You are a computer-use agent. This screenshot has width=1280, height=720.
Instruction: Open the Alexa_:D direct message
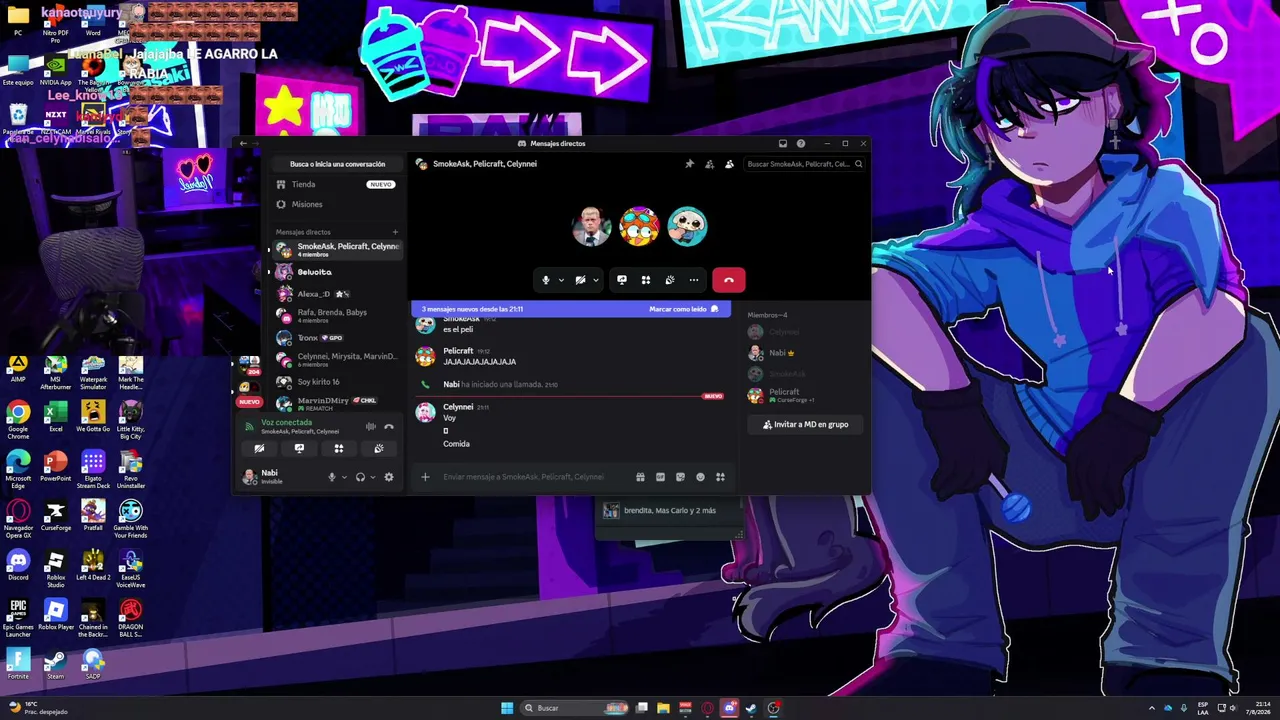coord(337,294)
